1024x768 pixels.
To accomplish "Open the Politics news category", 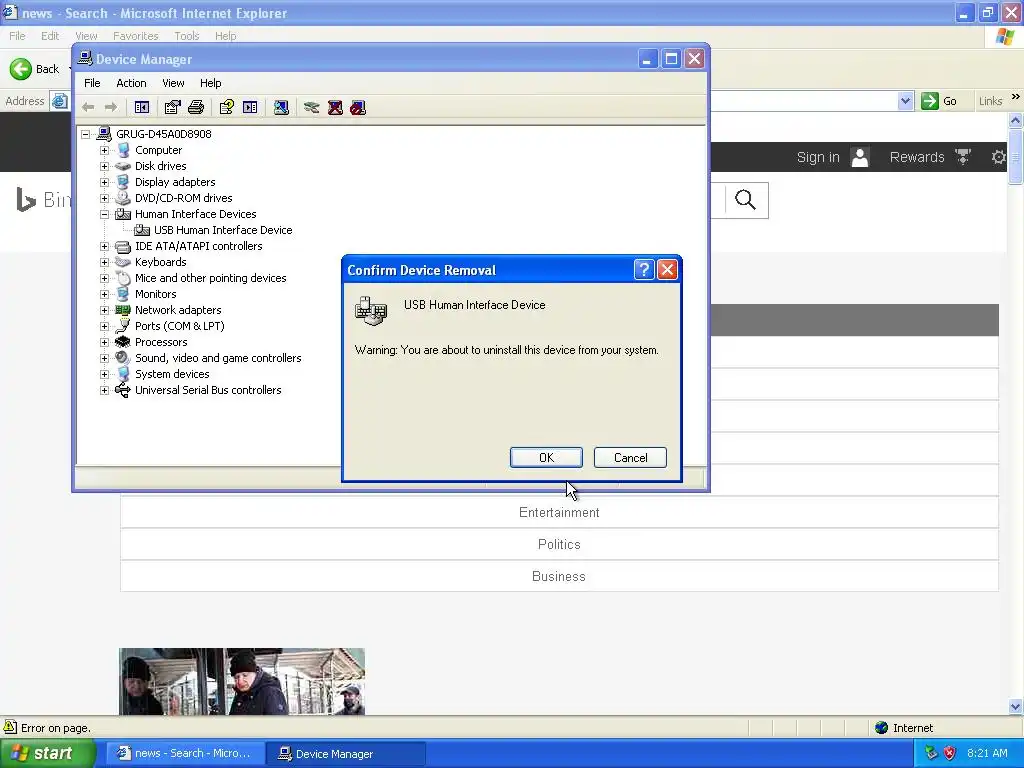I will tap(559, 545).
